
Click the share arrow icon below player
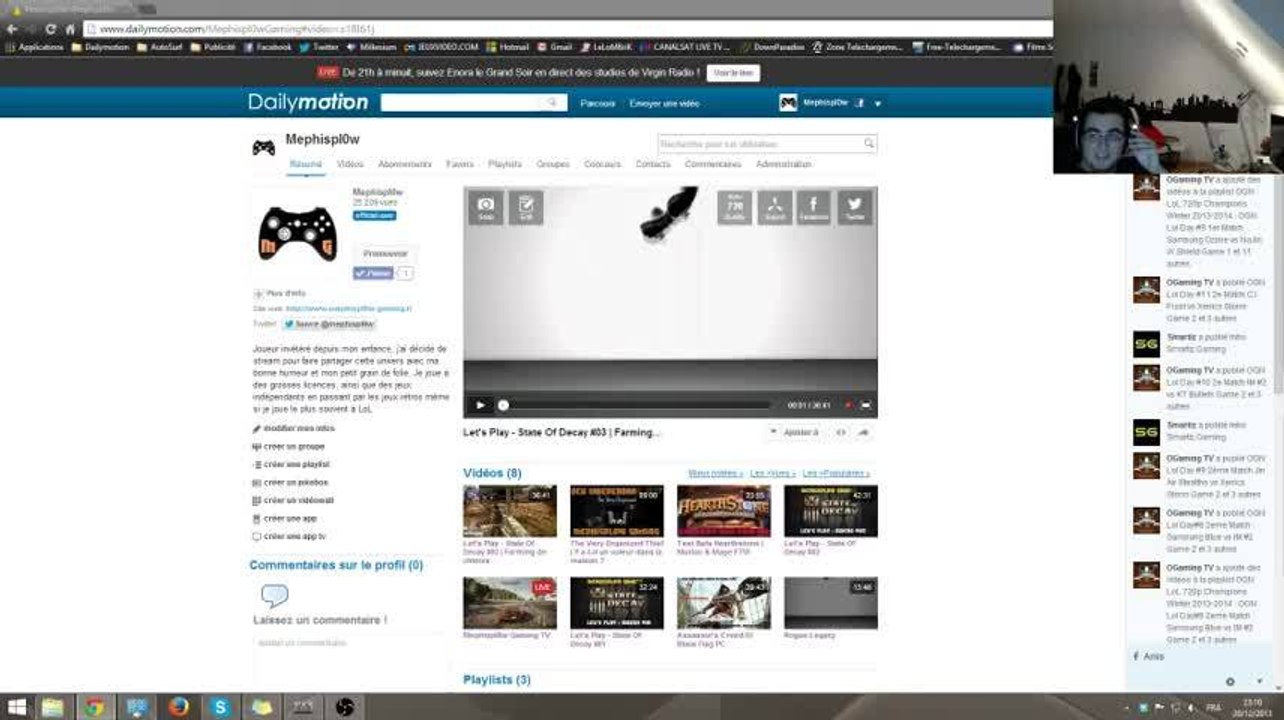click(x=864, y=432)
